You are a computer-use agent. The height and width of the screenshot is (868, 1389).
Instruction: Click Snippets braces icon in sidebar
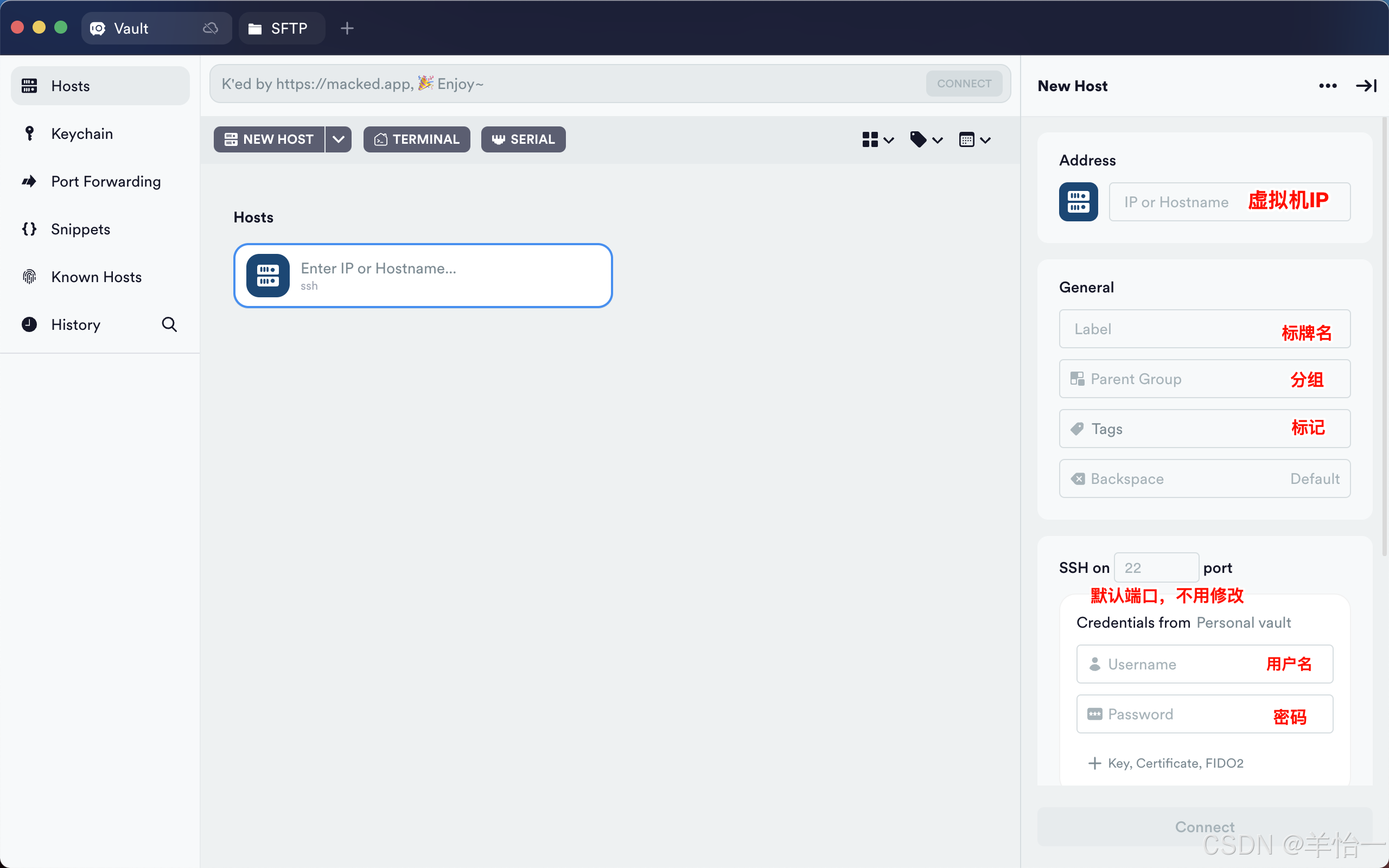(29, 229)
